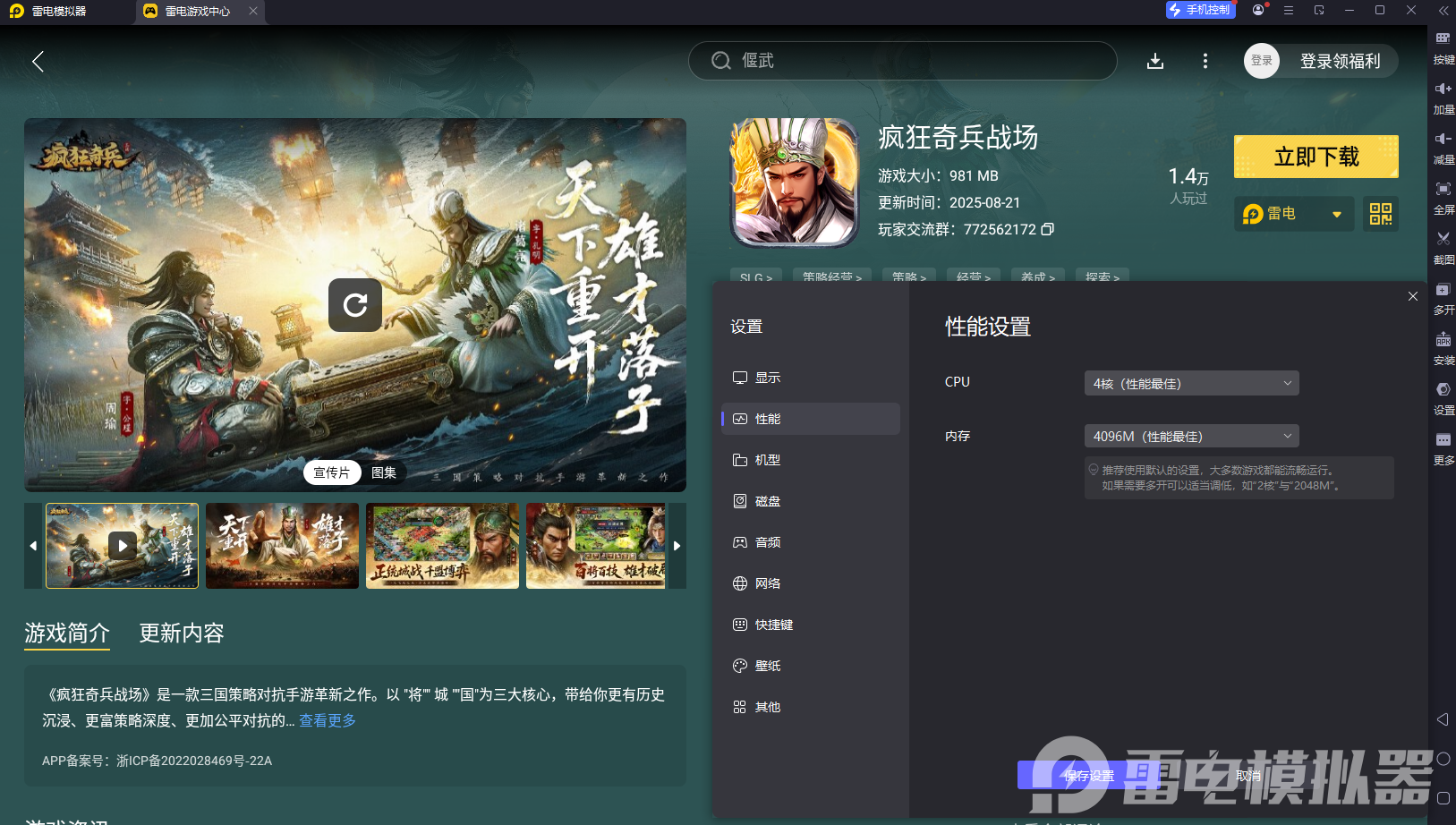Click the 立即下载 download button
The height and width of the screenshot is (825, 1456).
coord(1316,156)
